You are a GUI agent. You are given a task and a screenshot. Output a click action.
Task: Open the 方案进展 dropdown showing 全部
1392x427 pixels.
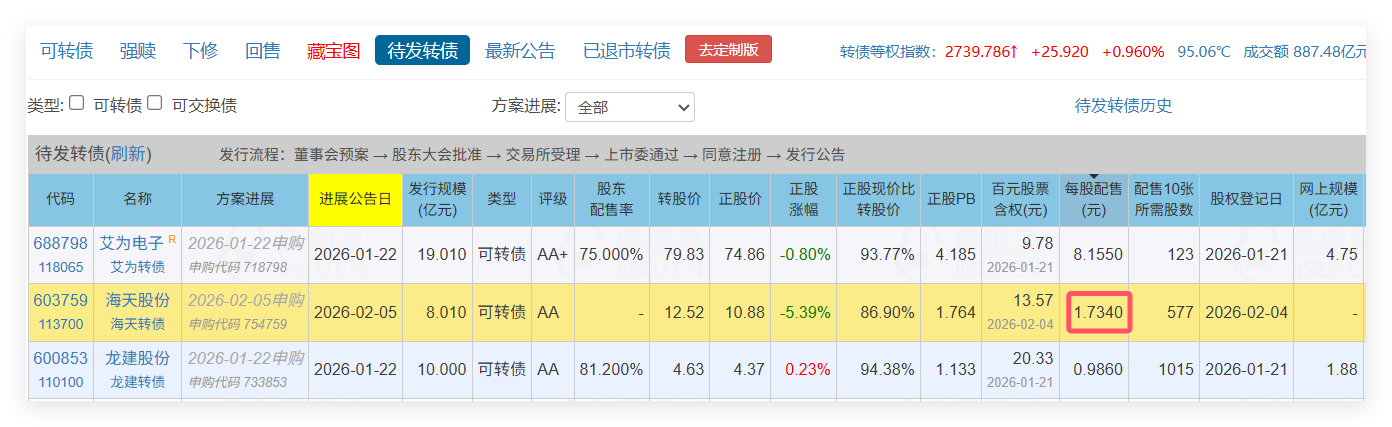[x=629, y=107]
